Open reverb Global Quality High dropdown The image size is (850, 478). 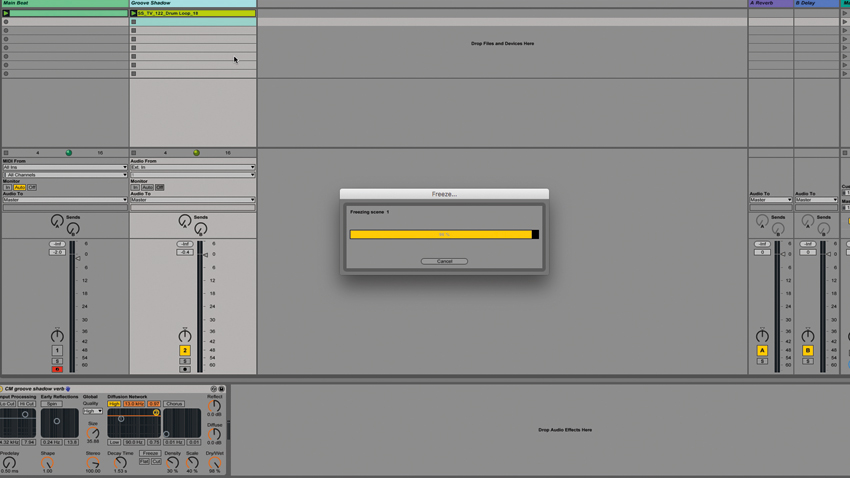pos(93,411)
